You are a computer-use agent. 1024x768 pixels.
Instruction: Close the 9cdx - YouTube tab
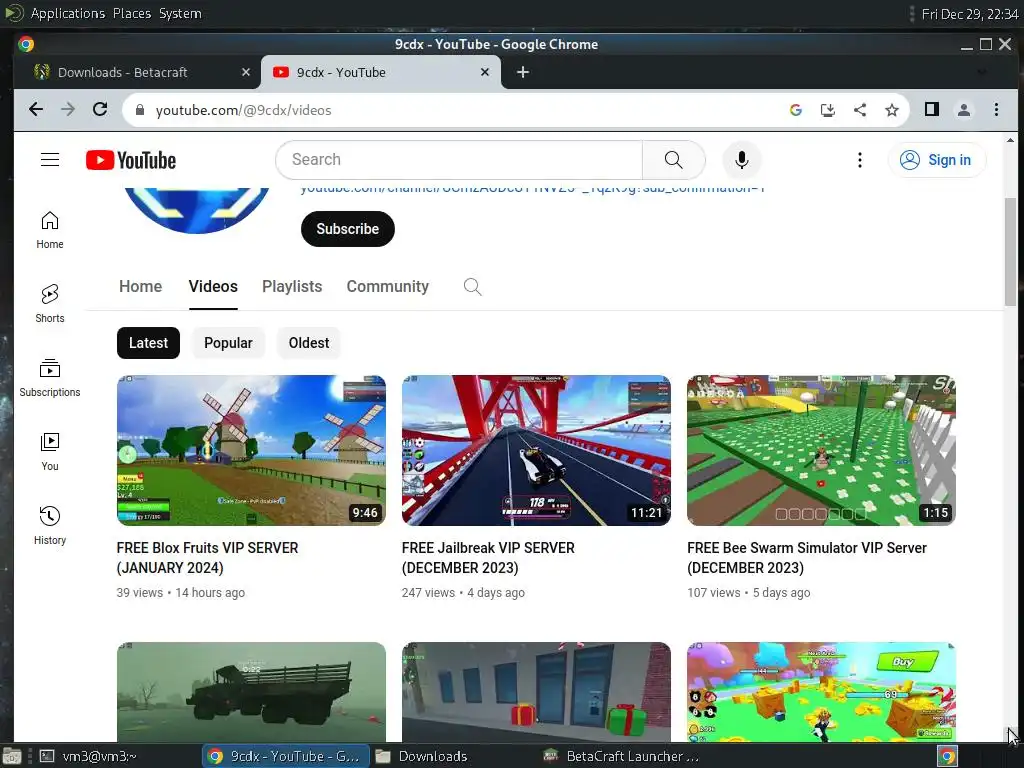[485, 72]
